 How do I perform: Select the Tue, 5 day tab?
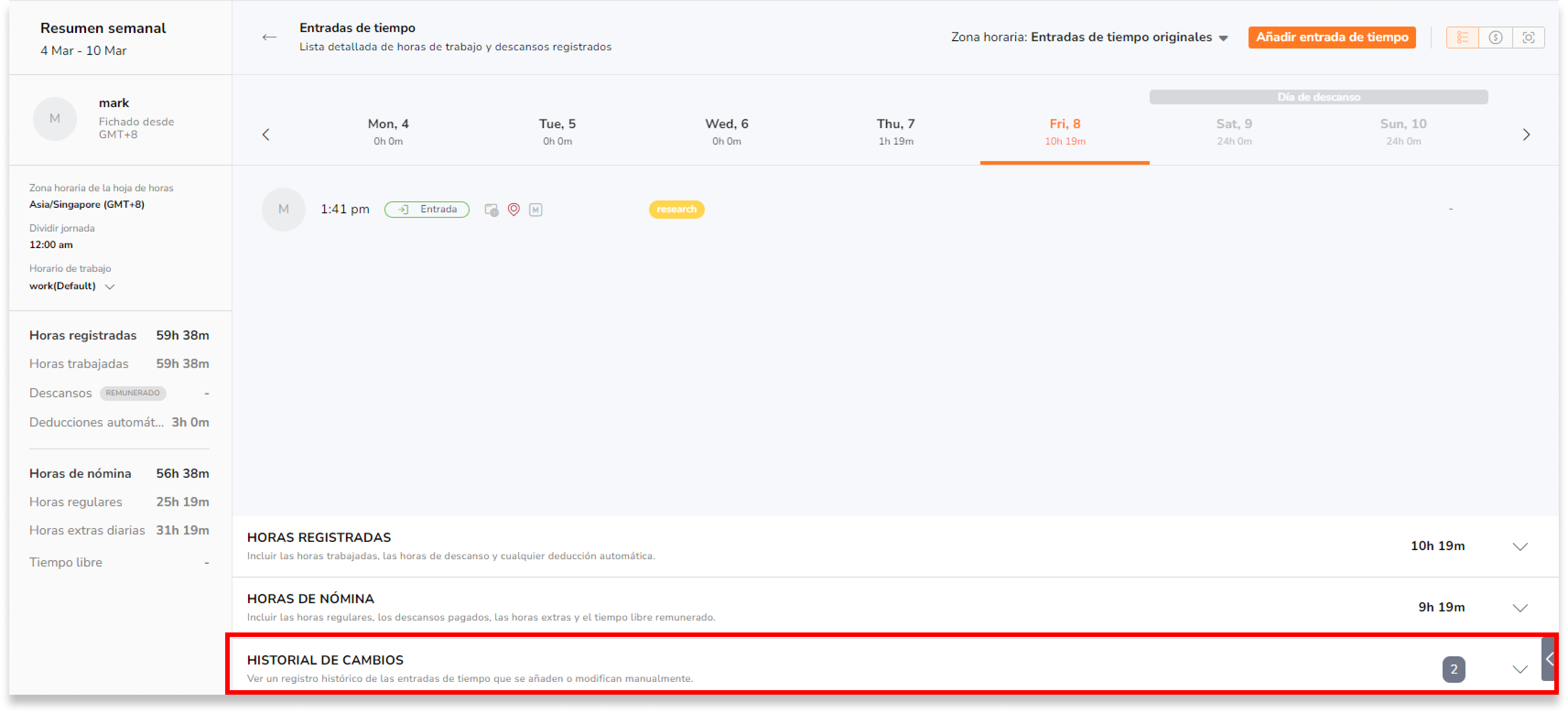click(557, 131)
